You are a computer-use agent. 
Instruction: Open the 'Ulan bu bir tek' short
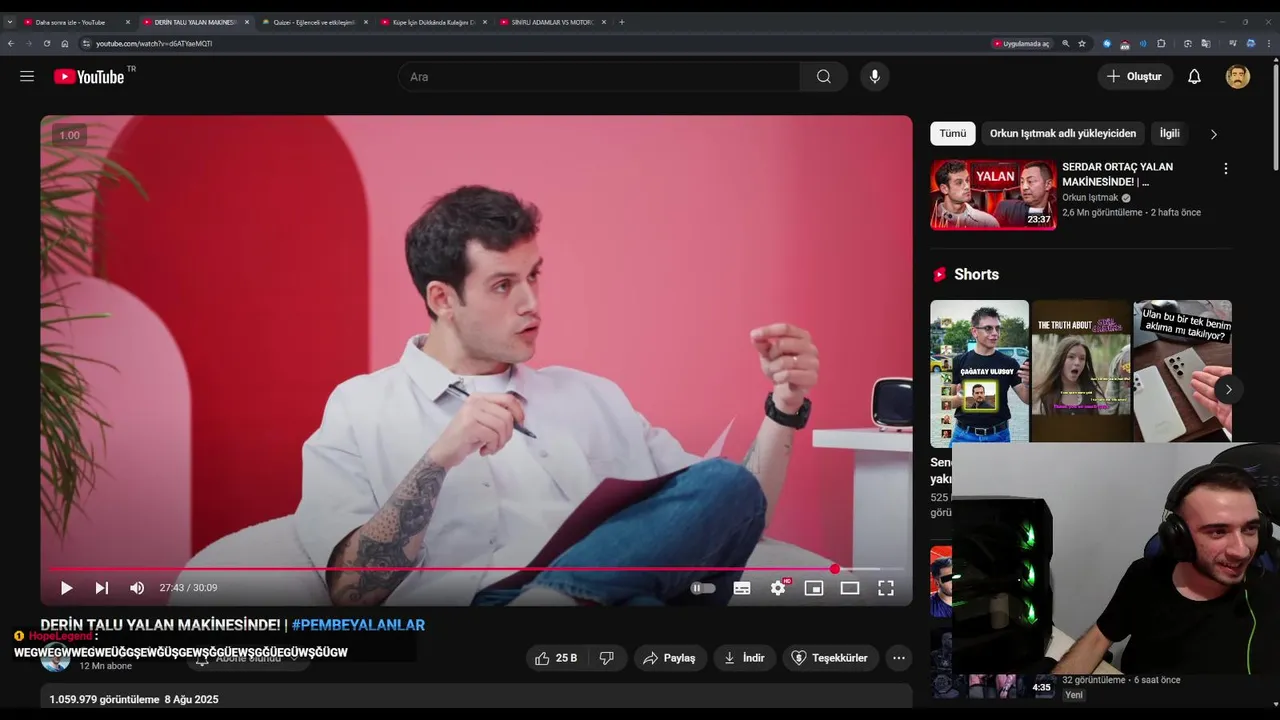[1182, 371]
